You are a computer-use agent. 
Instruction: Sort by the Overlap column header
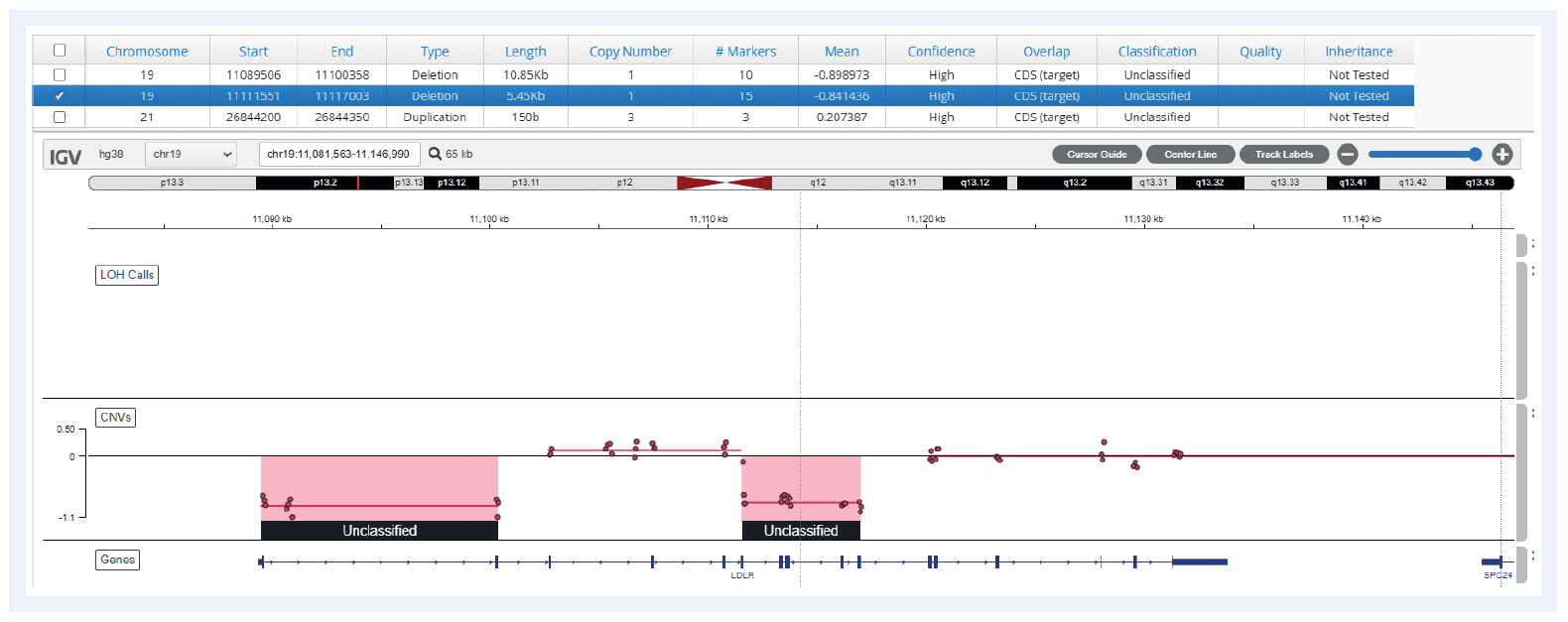(1047, 52)
